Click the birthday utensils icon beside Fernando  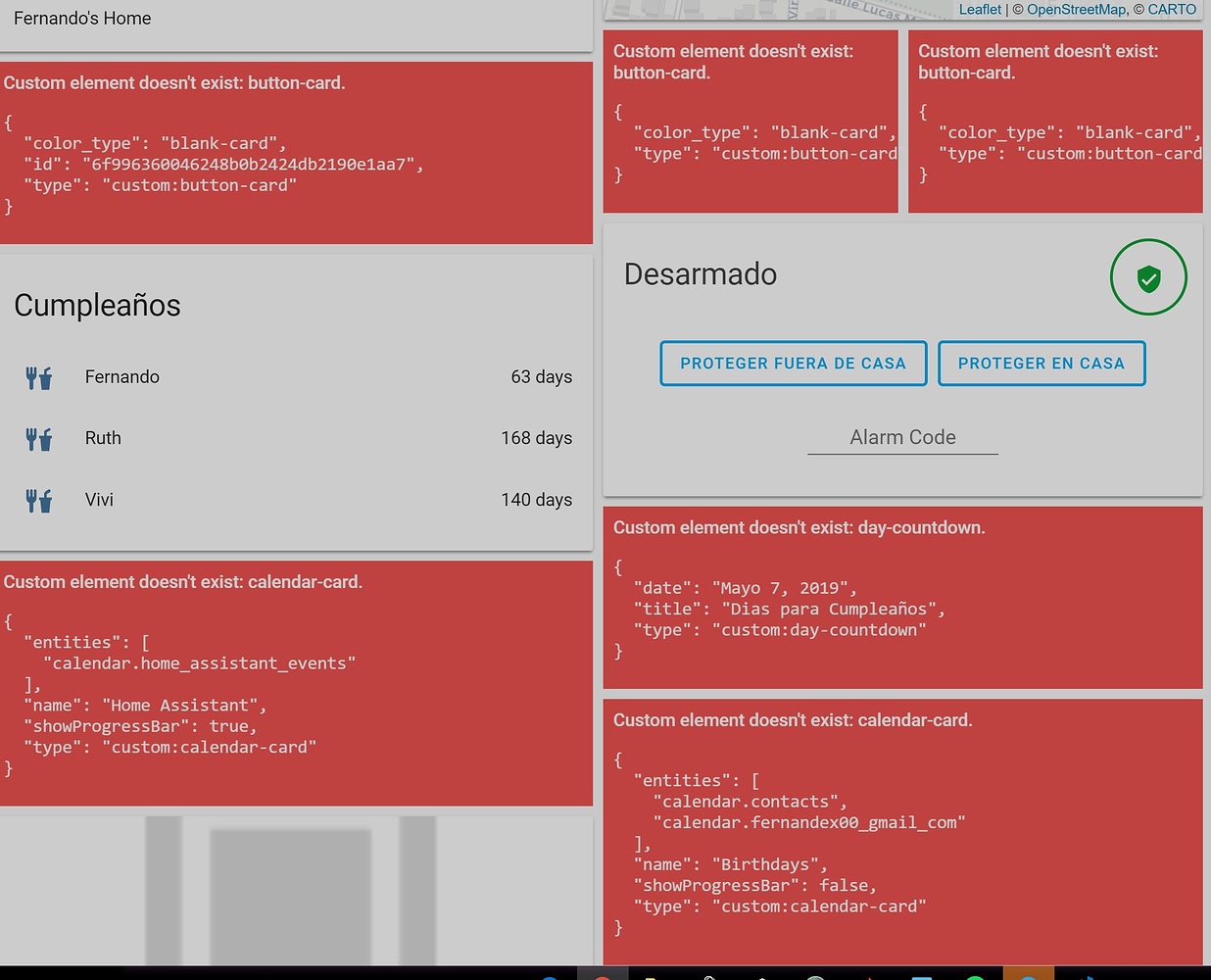click(x=38, y=376)
